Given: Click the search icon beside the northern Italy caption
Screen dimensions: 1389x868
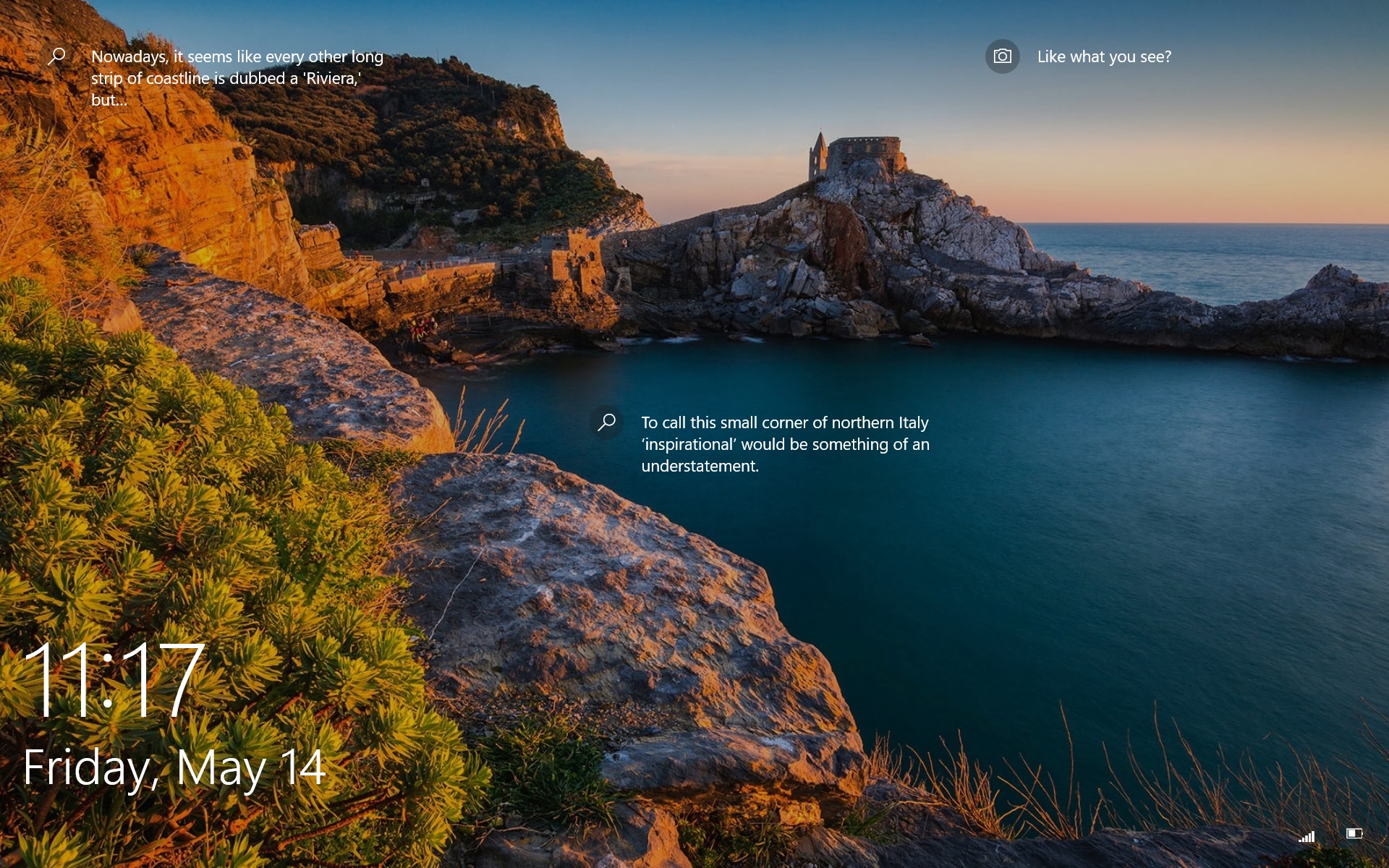Looking at the screenshot, I should point(606,422).
